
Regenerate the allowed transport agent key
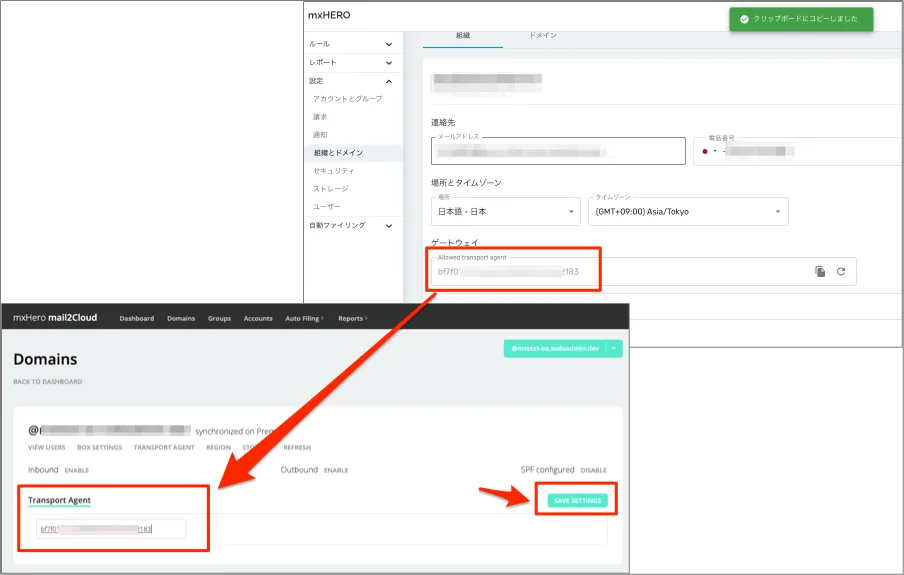[x=841, y=272]
